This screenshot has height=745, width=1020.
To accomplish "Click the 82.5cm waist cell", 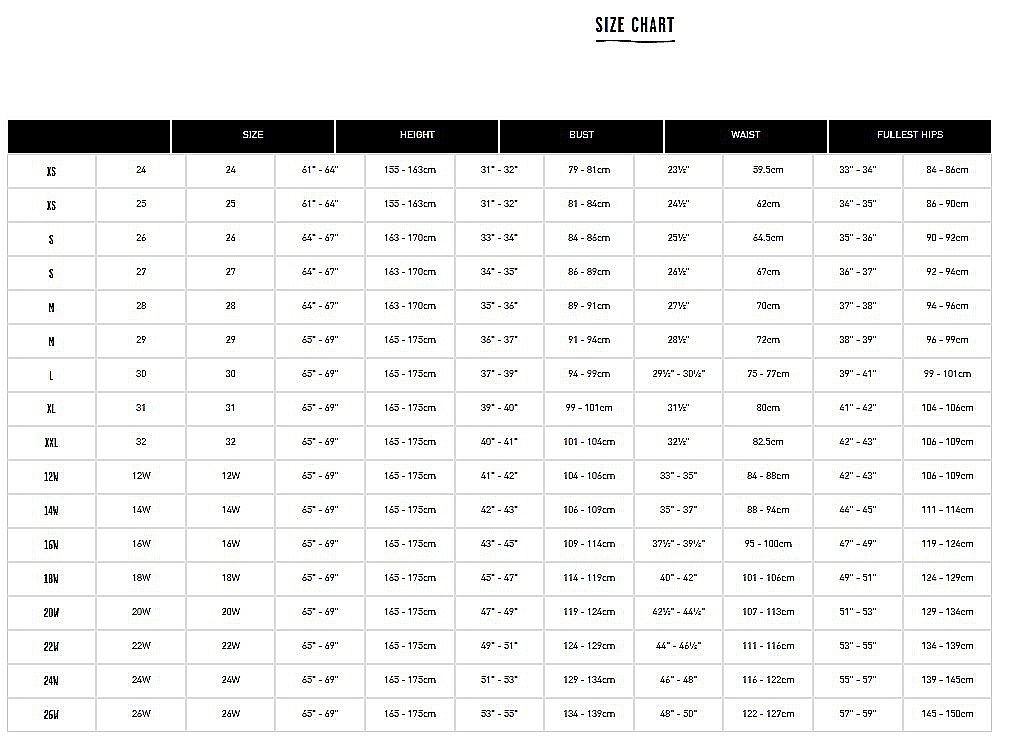I will [768, 442].
